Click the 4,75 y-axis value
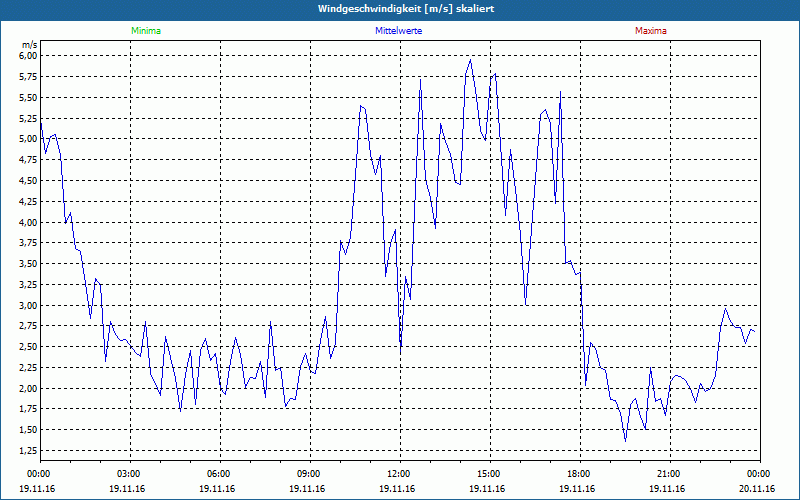 [x=29, y=160]
